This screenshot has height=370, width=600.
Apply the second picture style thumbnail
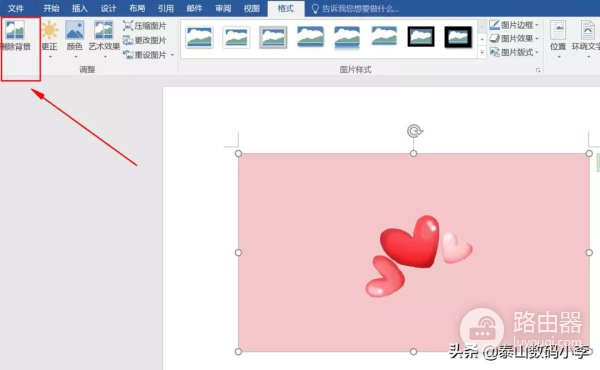[x=236, y=37]
